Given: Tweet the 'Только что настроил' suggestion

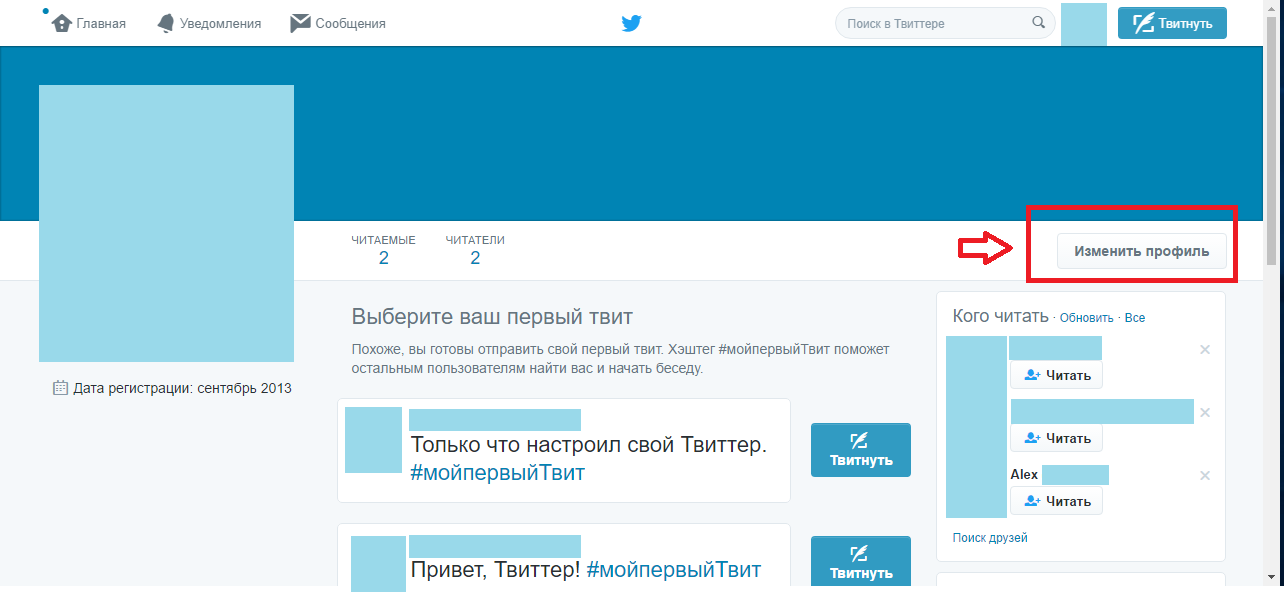Looking at the screenshot, I should pyautogui.click(x=860, y=450).
